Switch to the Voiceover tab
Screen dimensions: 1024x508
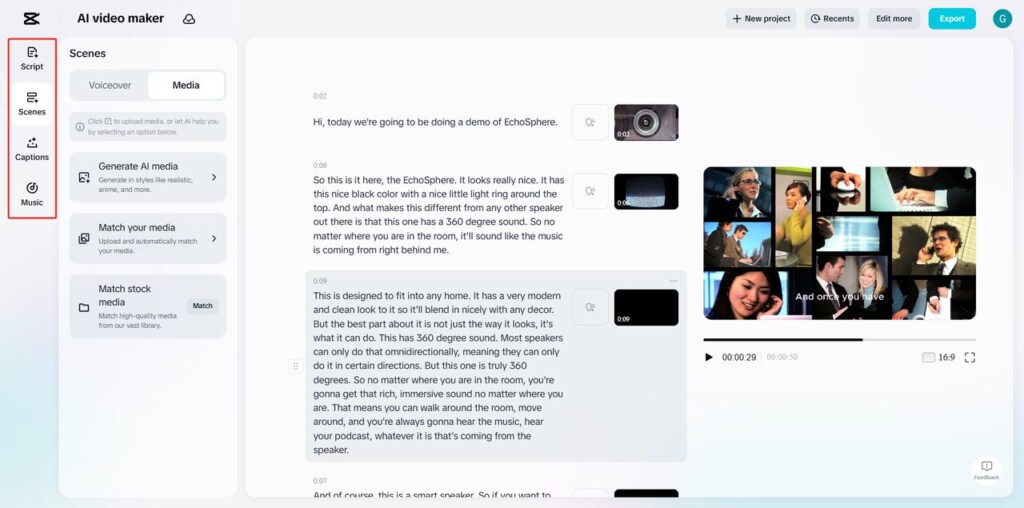point(110,85)
